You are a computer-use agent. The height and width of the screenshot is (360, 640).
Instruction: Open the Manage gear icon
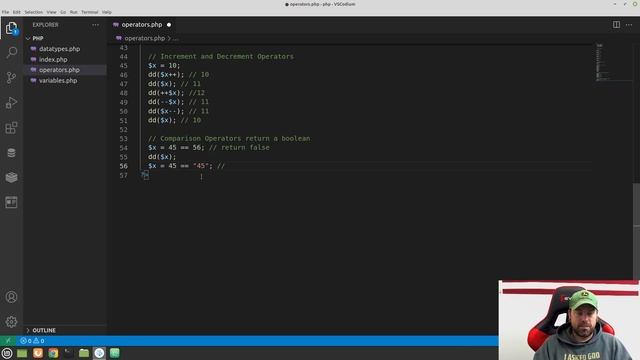click(11, 322)
